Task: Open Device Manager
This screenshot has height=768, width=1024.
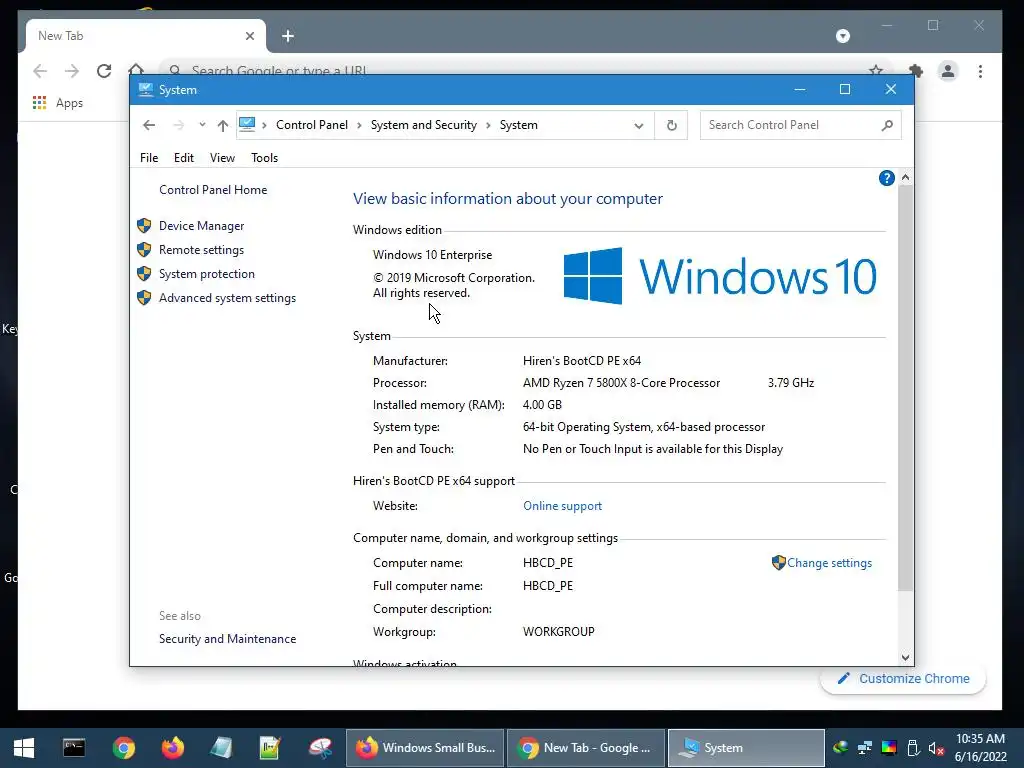Action: coord(201,226)
